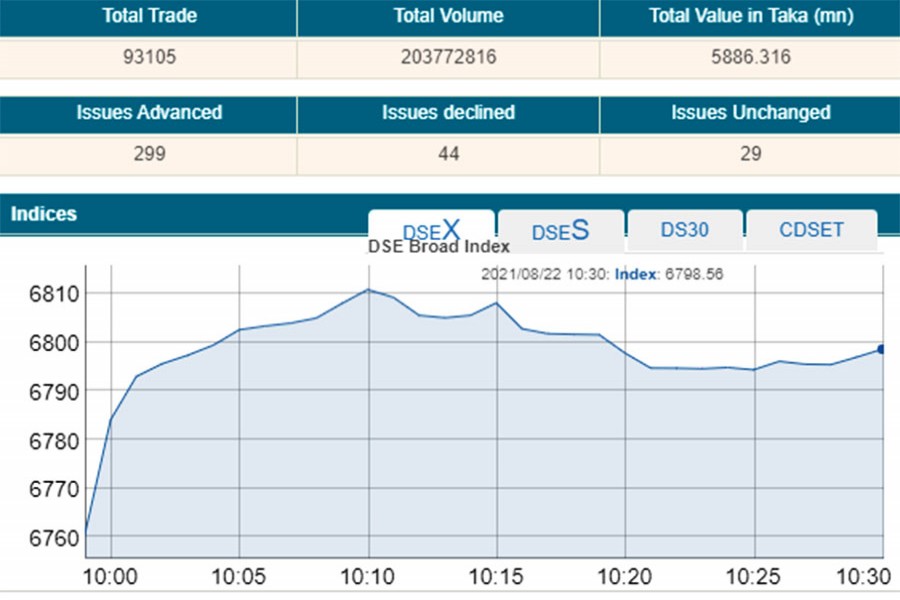Click the Issues Advanced header
This screenshot has width=900, height=600.
(x=148, y=113)
